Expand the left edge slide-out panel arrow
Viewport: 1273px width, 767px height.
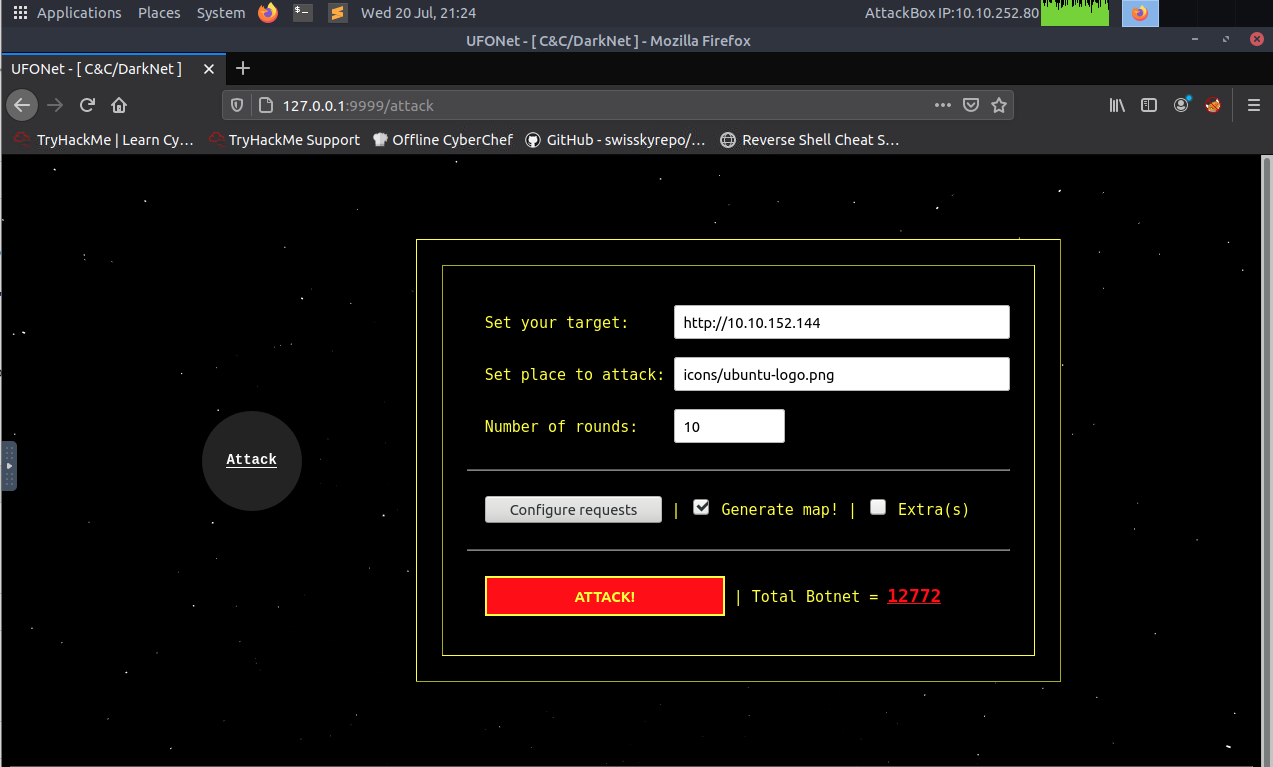coord(10,465)
